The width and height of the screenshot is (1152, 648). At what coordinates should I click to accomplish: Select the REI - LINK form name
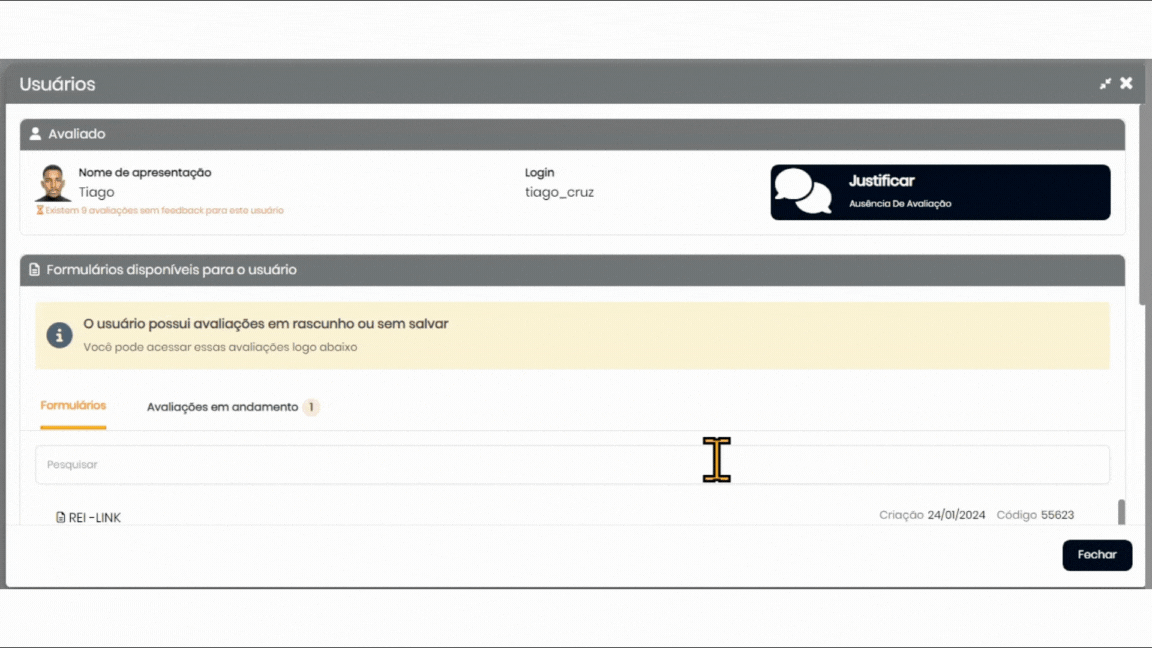tap(95, 517)
